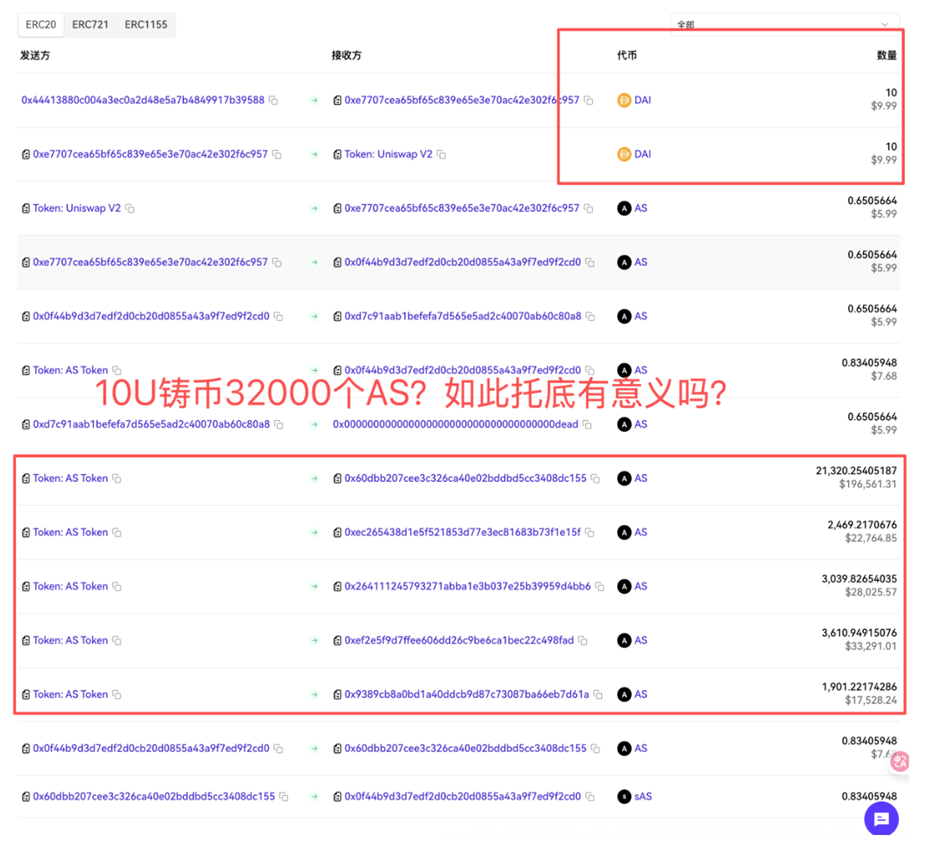Open the 0x000...dead burn address link

[x=455, y=424]
